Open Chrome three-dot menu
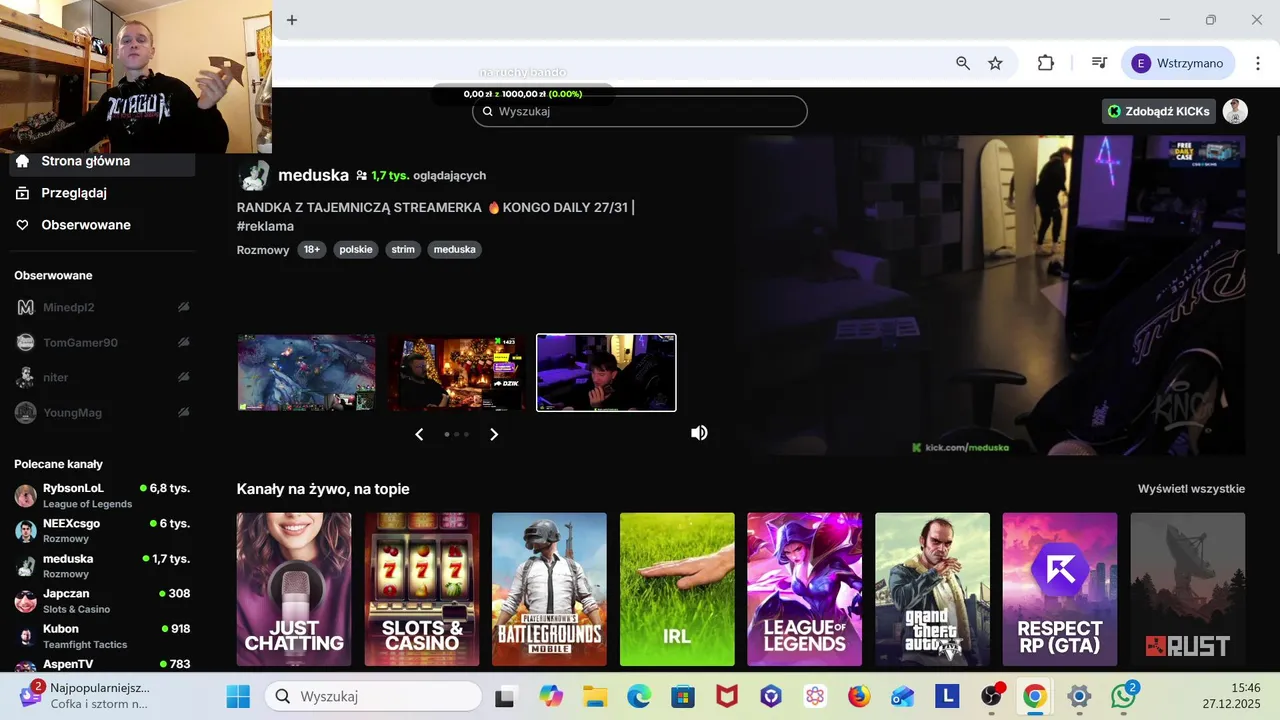The width and height of the screenshot is (1280, 720). 1258,63
